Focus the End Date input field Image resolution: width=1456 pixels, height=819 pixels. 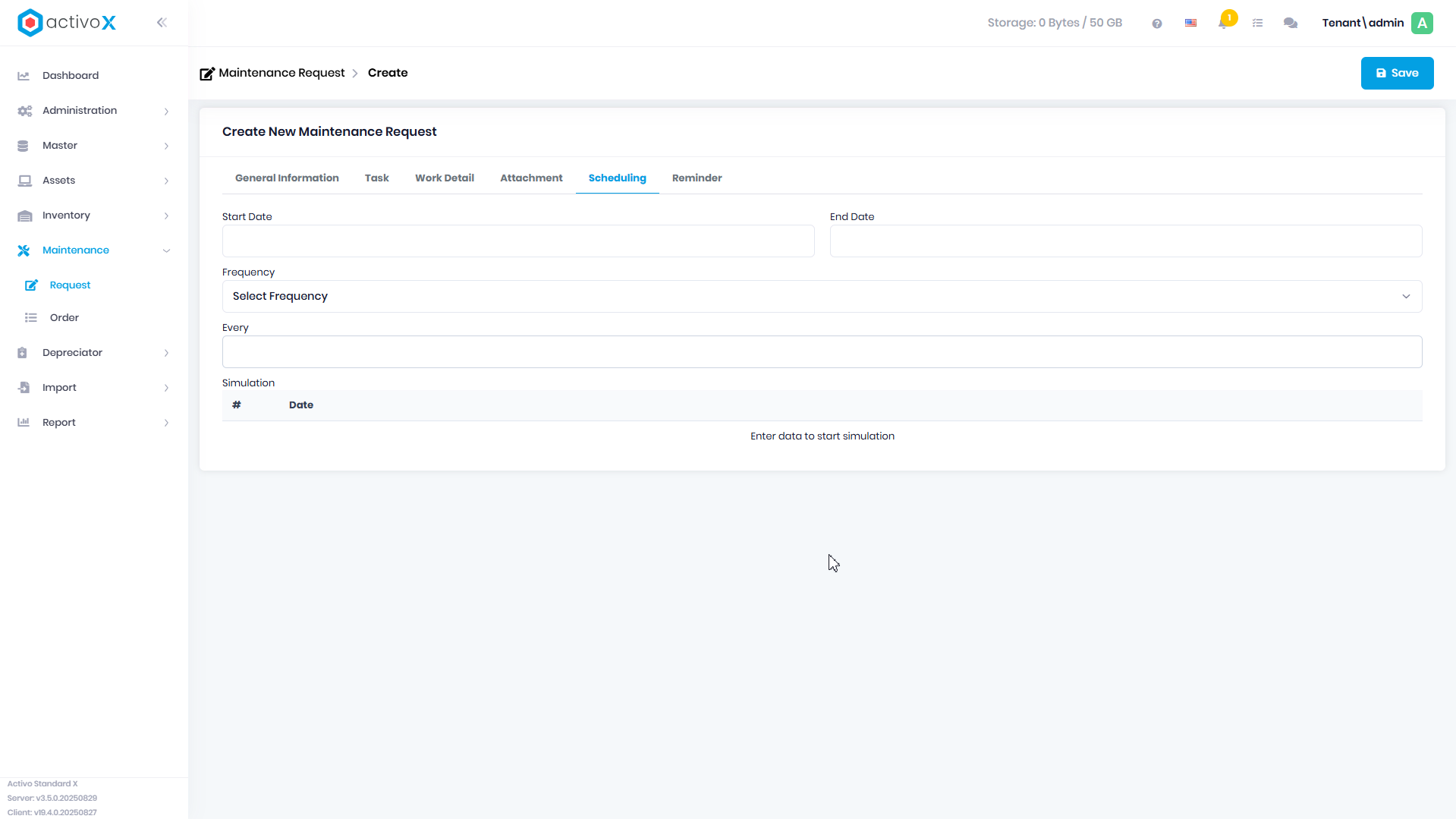[x=1125, y=241]
